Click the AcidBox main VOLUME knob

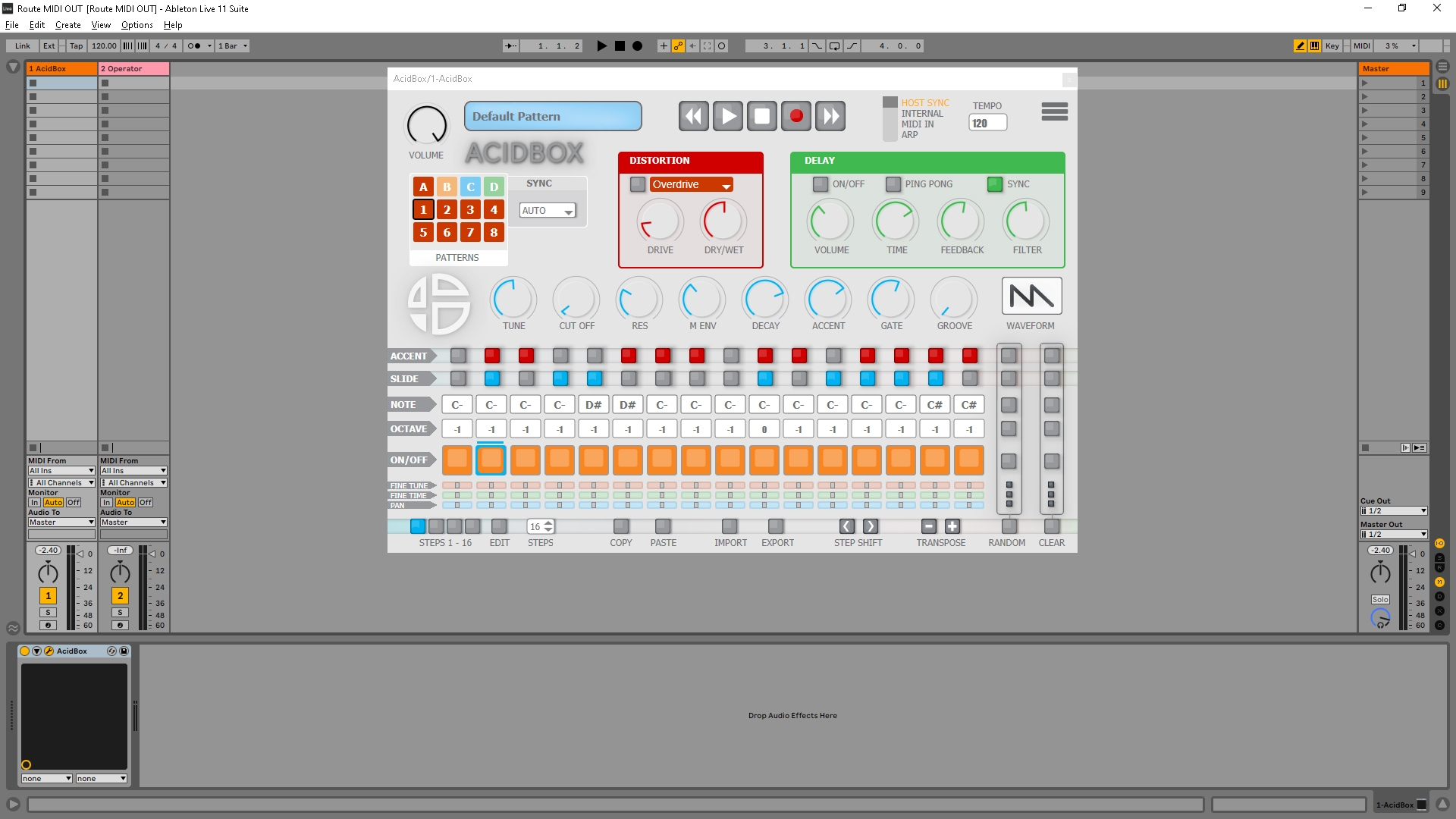point(427,125)
